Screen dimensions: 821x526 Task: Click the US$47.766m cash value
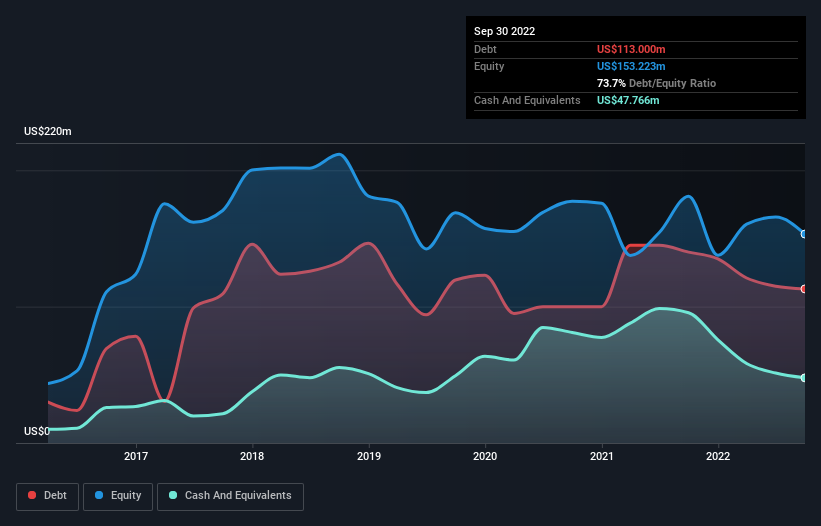pyautogui.click(x=628, y=100)
